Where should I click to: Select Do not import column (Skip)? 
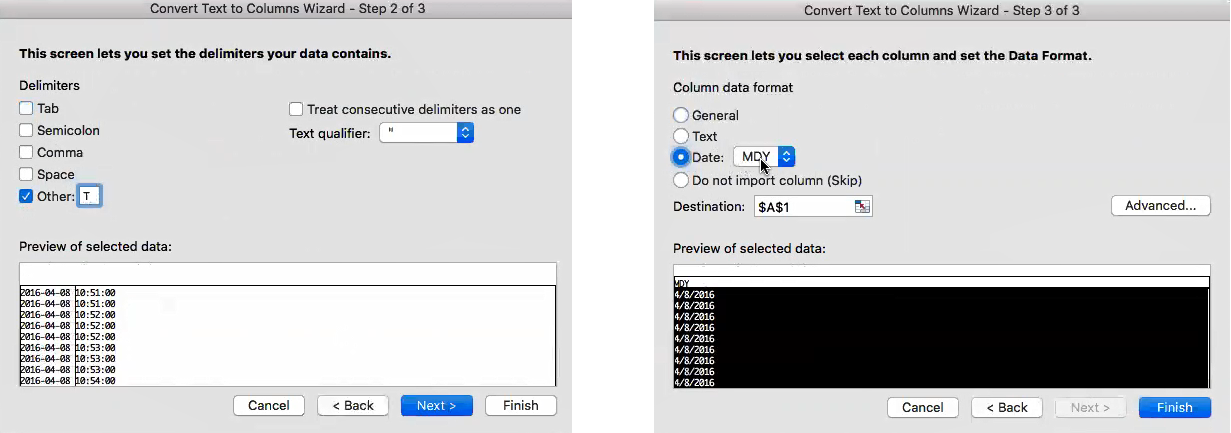coord(681,180)
